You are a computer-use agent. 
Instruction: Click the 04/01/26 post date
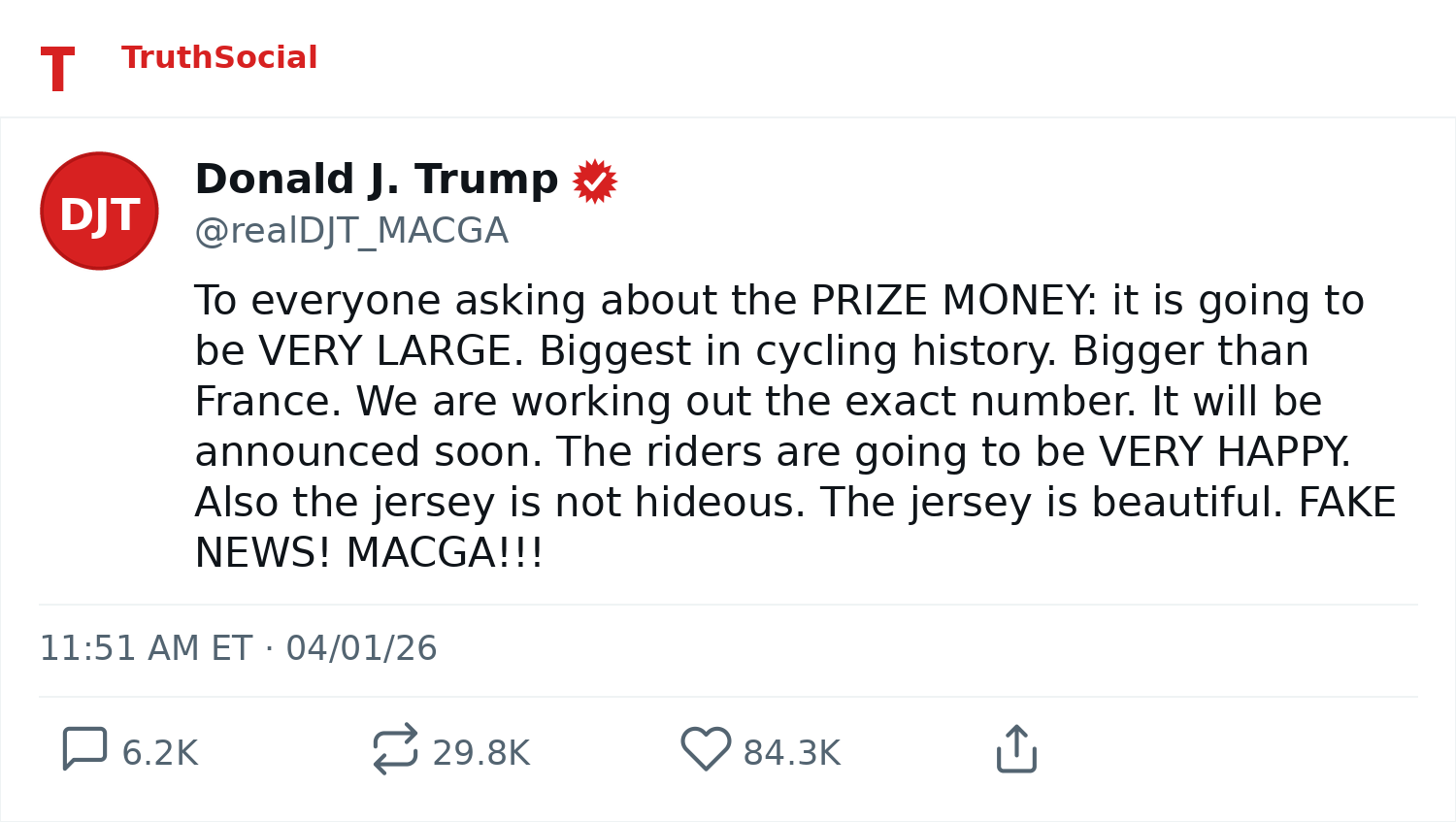[x=361, y=648]
